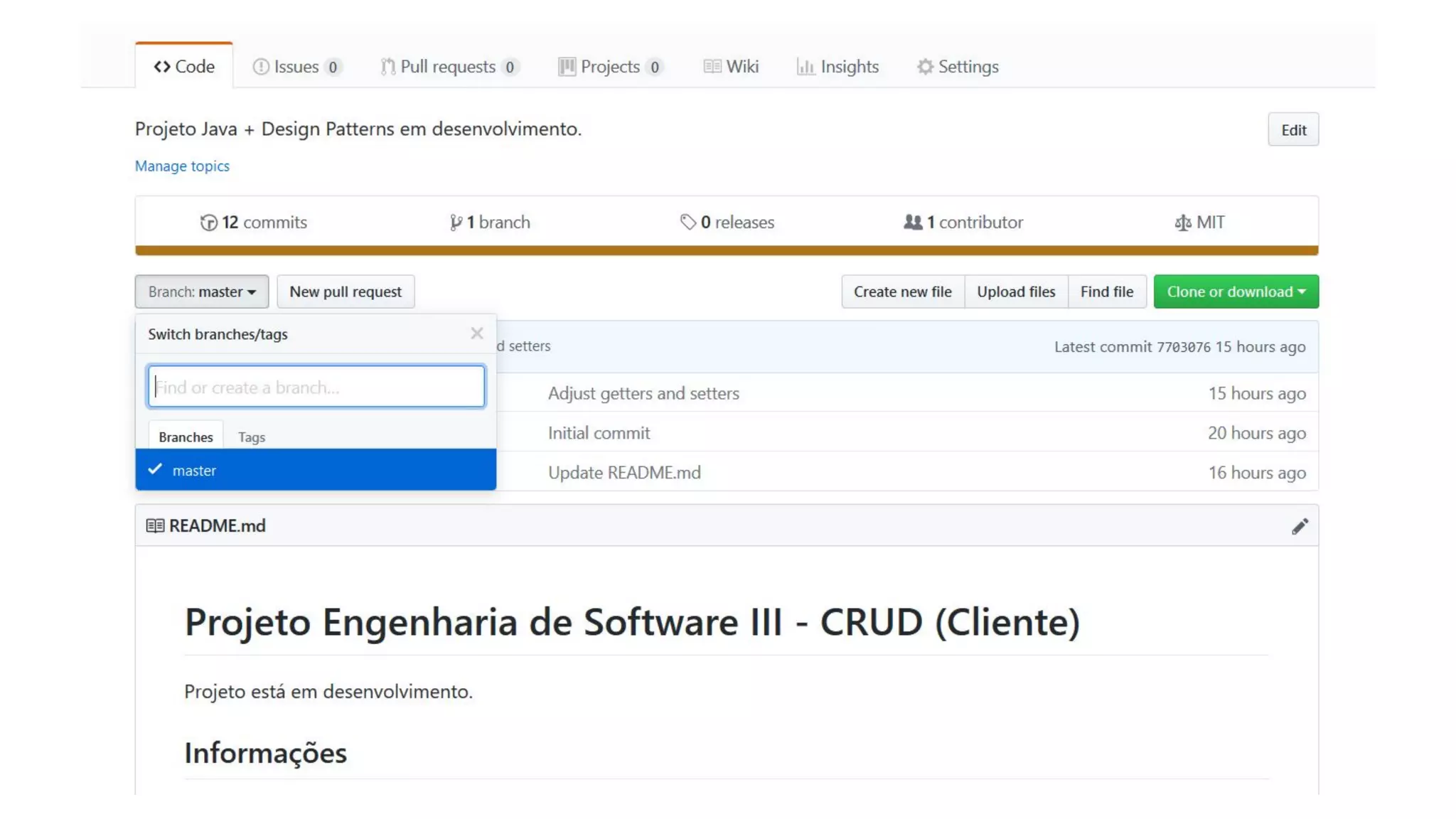Click the releases tag icon

[x=687, y=223]
